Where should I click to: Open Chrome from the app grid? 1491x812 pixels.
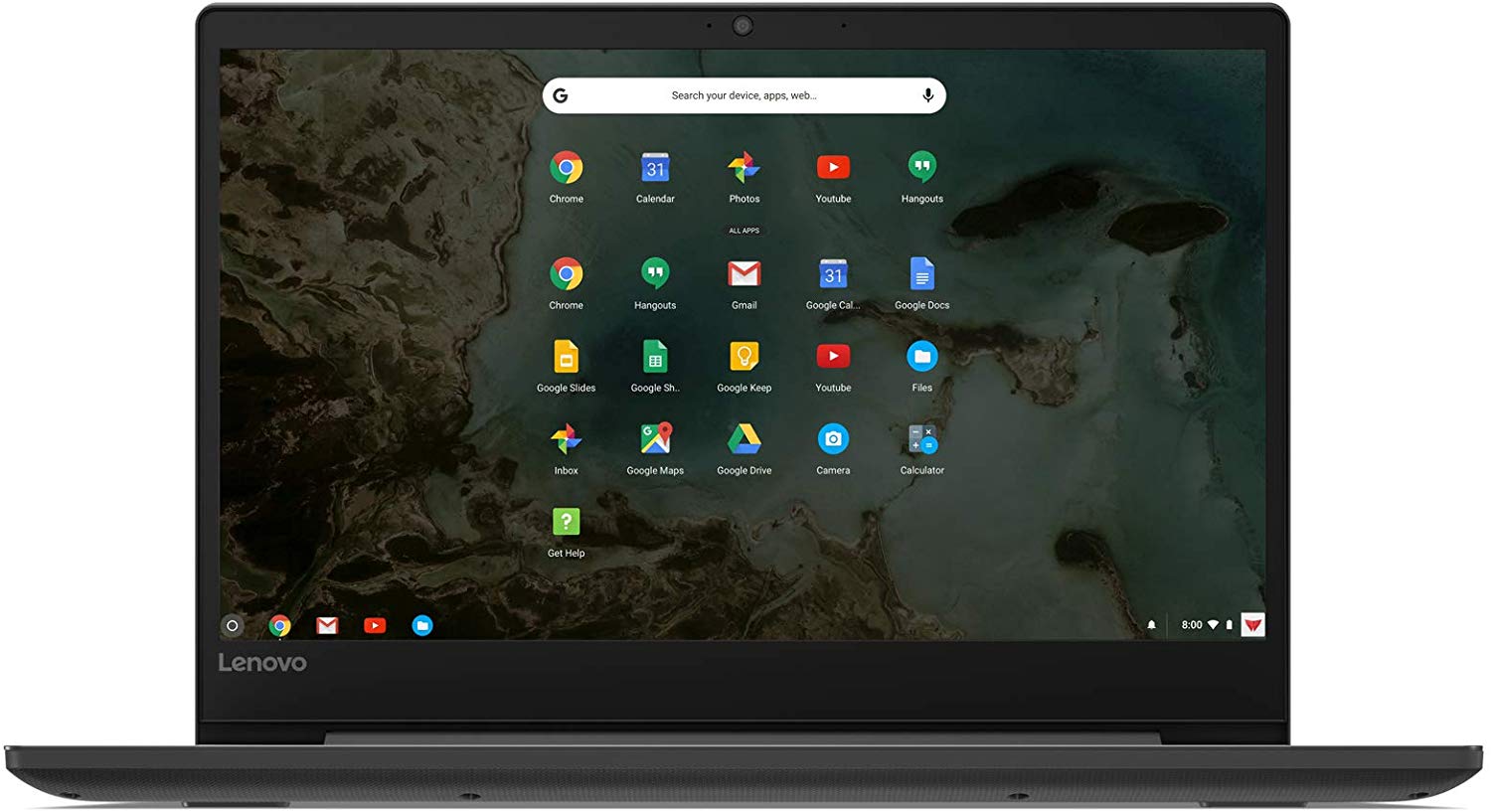tap(566, 169)
